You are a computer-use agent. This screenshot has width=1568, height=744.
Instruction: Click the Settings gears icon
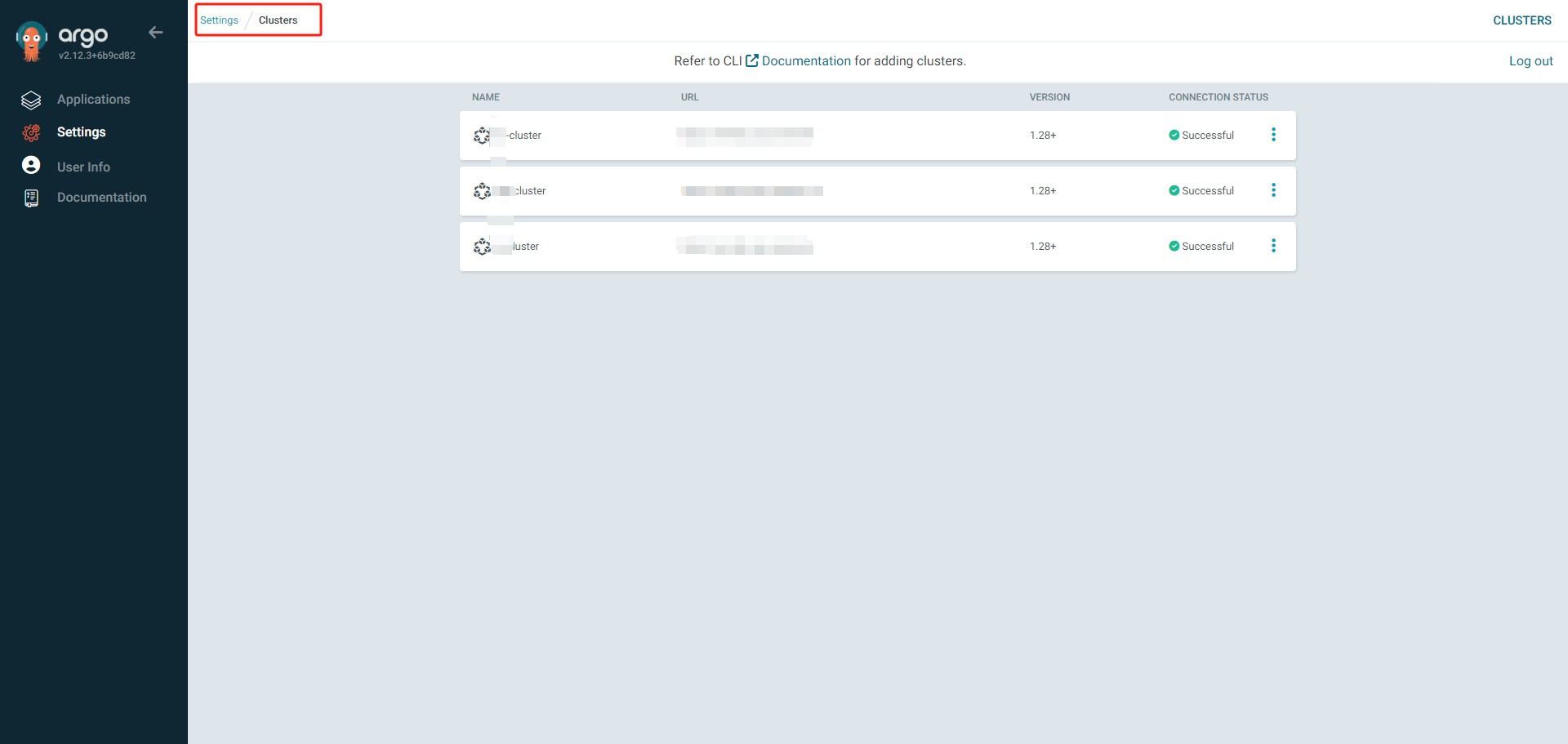click(31, 133)
